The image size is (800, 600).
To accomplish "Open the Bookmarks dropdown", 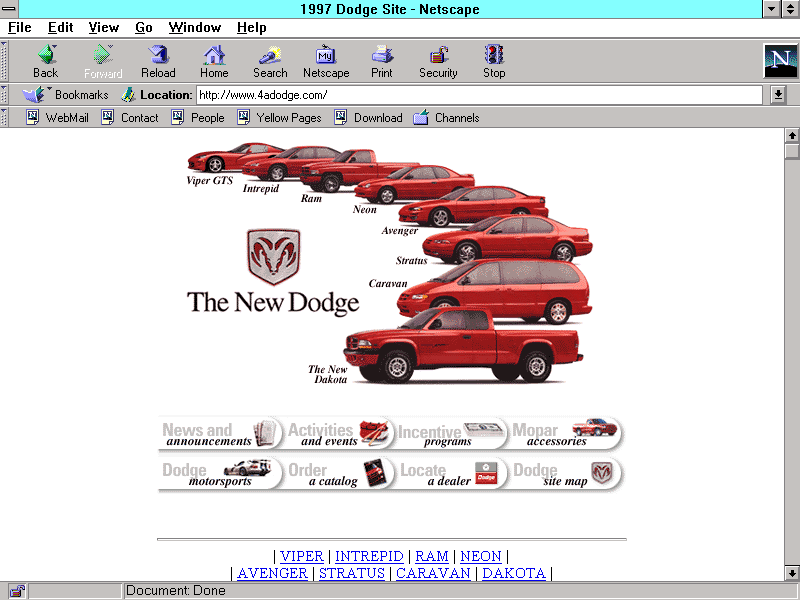I will [x=66, y=95].
